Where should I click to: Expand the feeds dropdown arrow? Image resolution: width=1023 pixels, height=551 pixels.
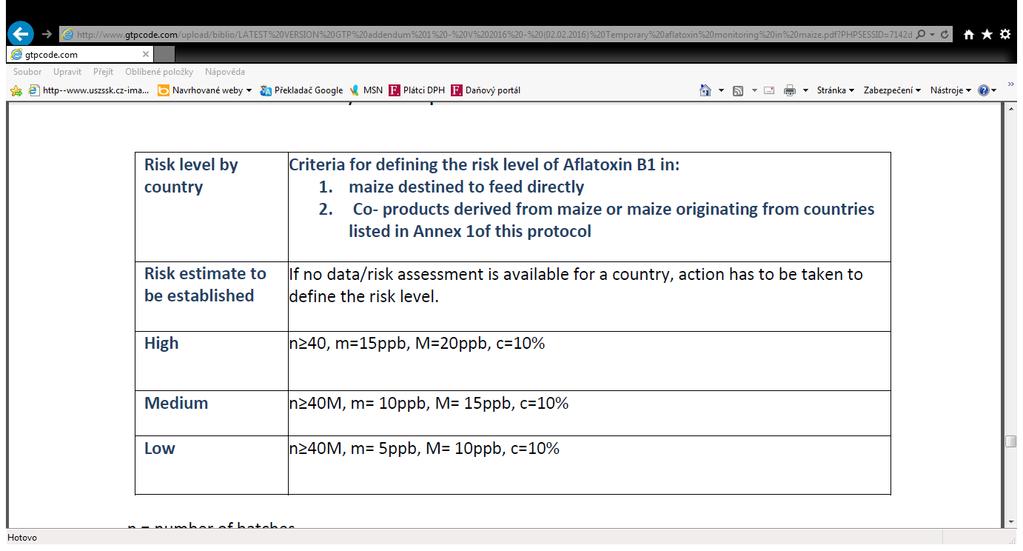pos(754,91)
